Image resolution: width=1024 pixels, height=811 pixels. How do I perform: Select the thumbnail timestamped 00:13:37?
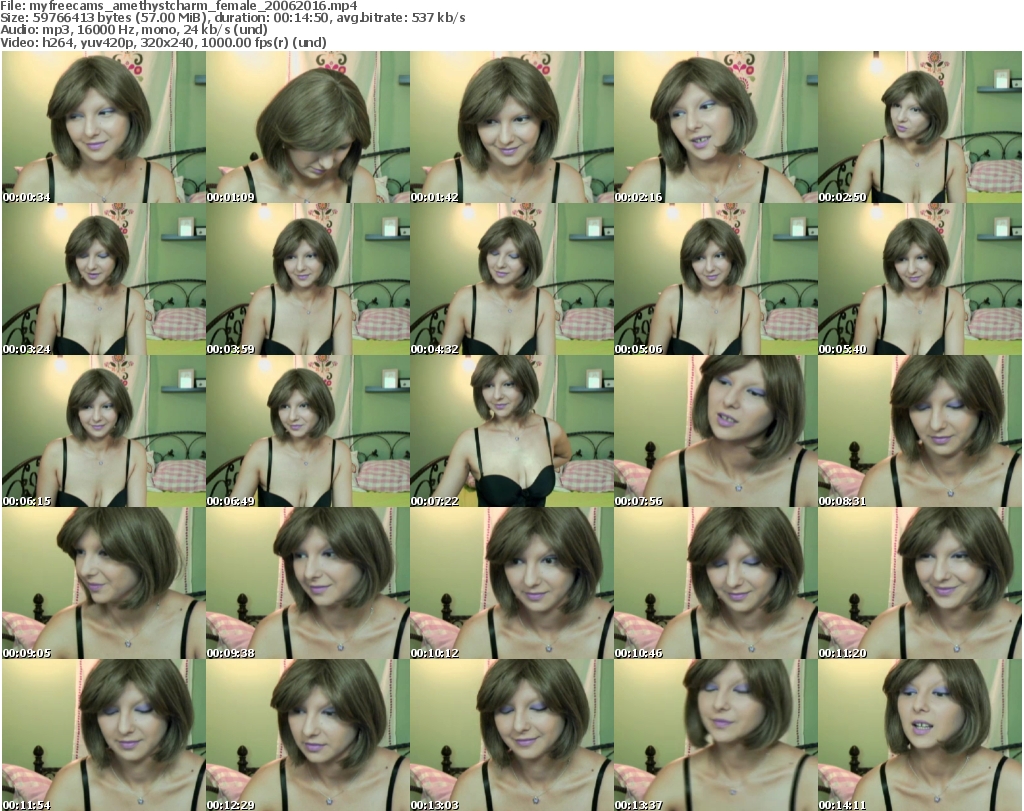pos(716,735)
